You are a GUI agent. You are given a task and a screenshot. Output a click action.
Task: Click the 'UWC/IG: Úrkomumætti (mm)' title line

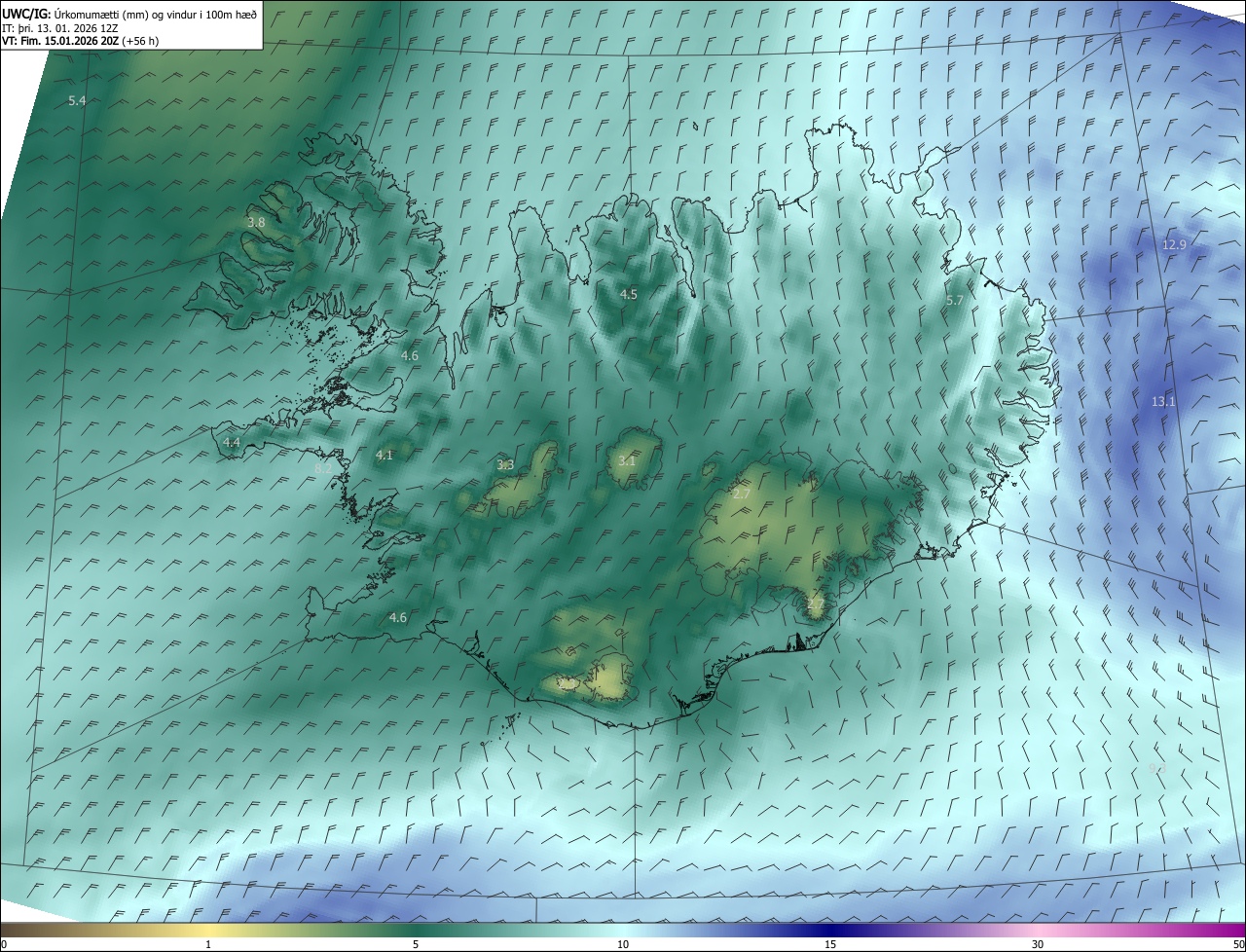pos(129,14)
